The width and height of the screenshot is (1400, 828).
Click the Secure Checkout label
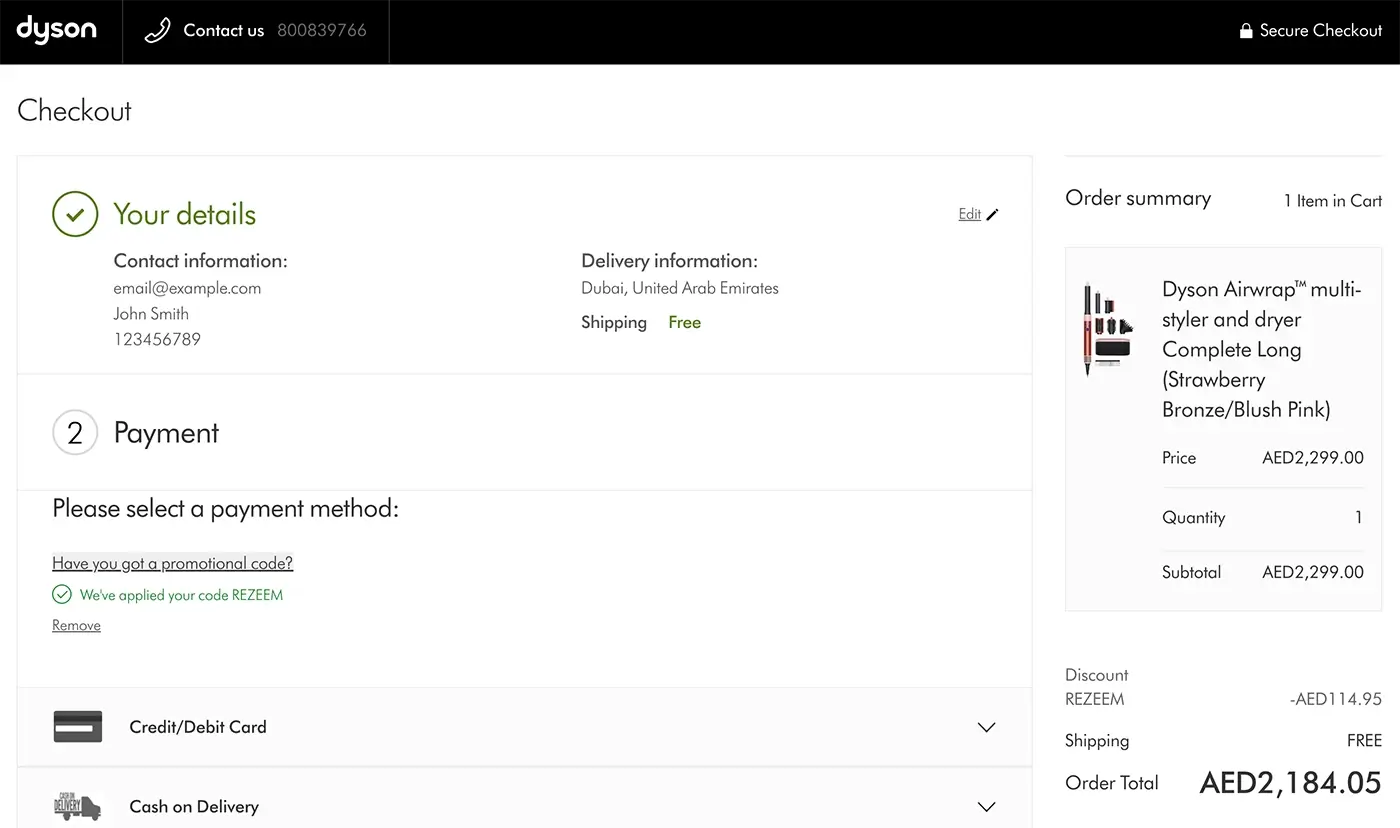click(1321, 31)
